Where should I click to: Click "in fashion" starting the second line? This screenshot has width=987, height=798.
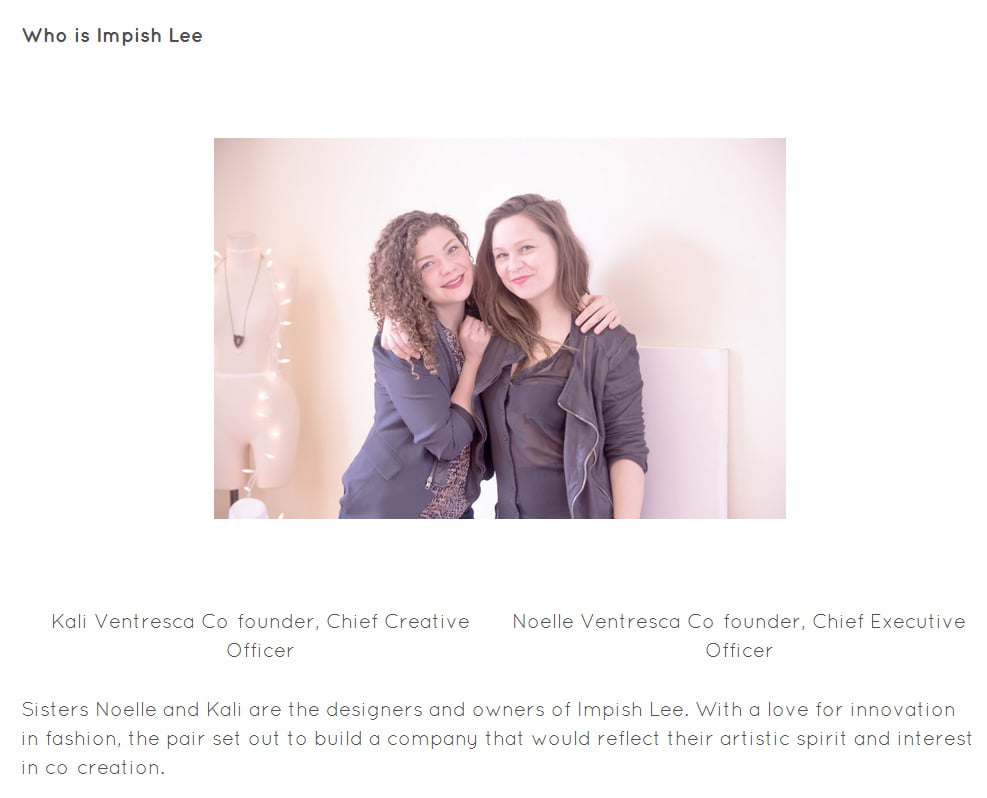pos(70,739)
